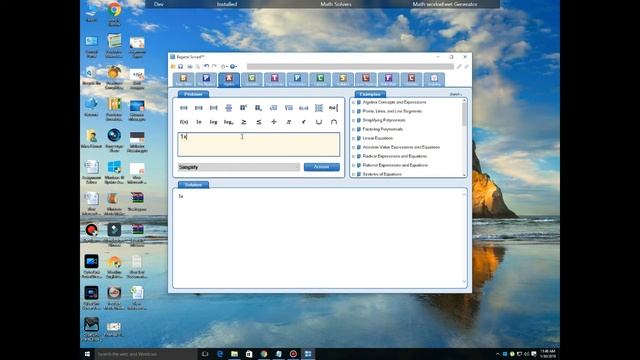The width and height of the screenshot is (640, 360).
Task: Undo the last edit in toolbar
Action: (207, 67)
